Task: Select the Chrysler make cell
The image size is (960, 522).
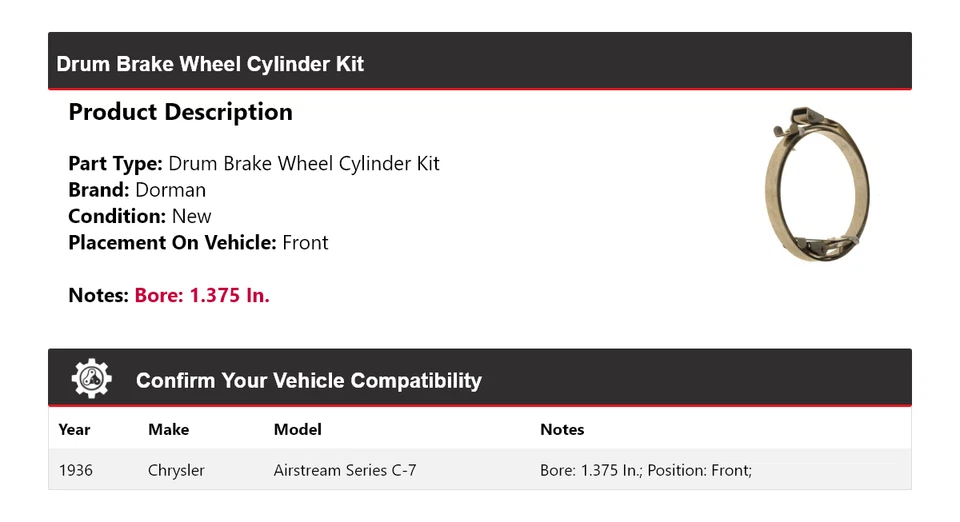Action: (176, 470)
